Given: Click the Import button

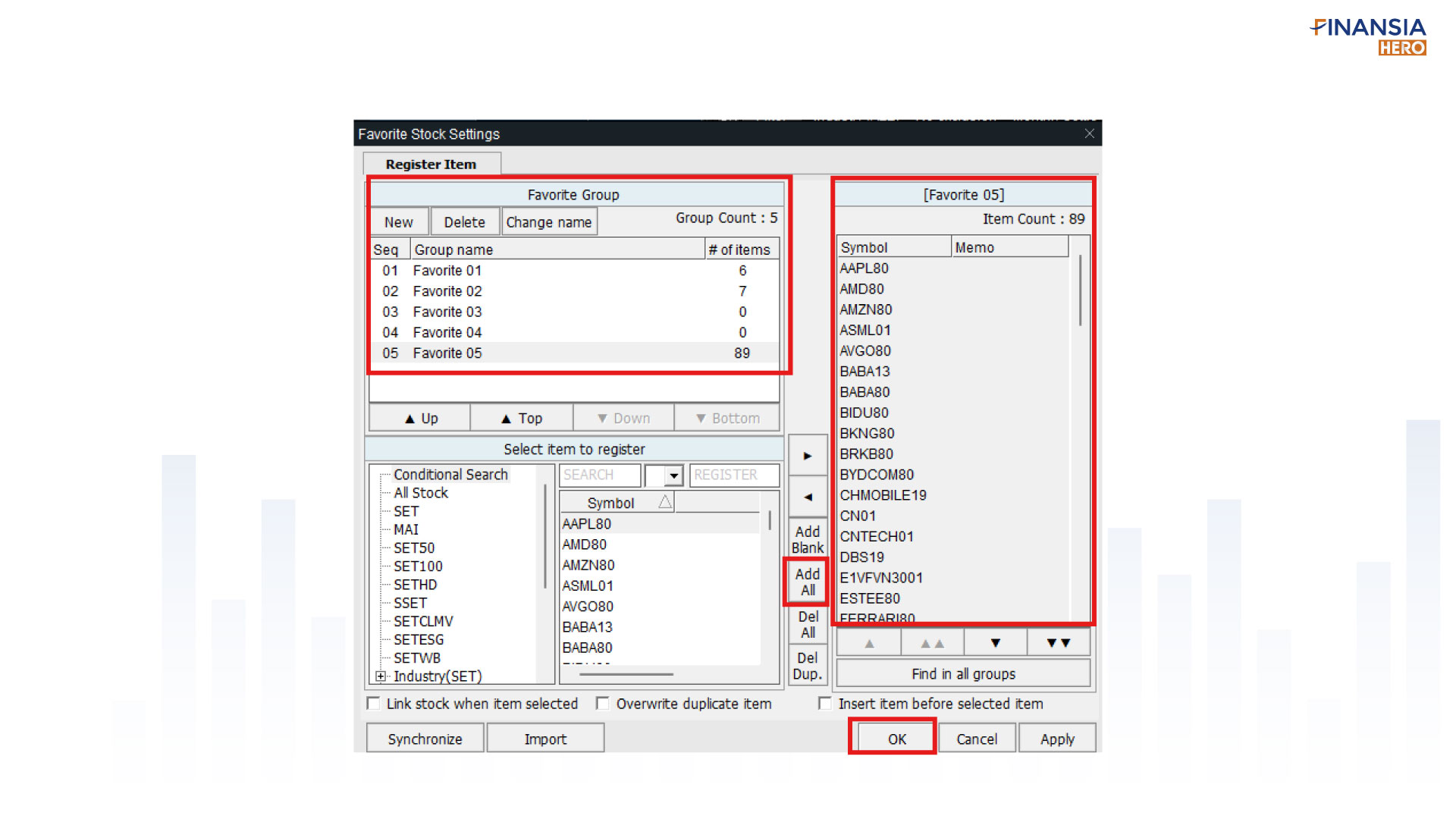Looking at the screenshot, I should [x=545, y=739].
